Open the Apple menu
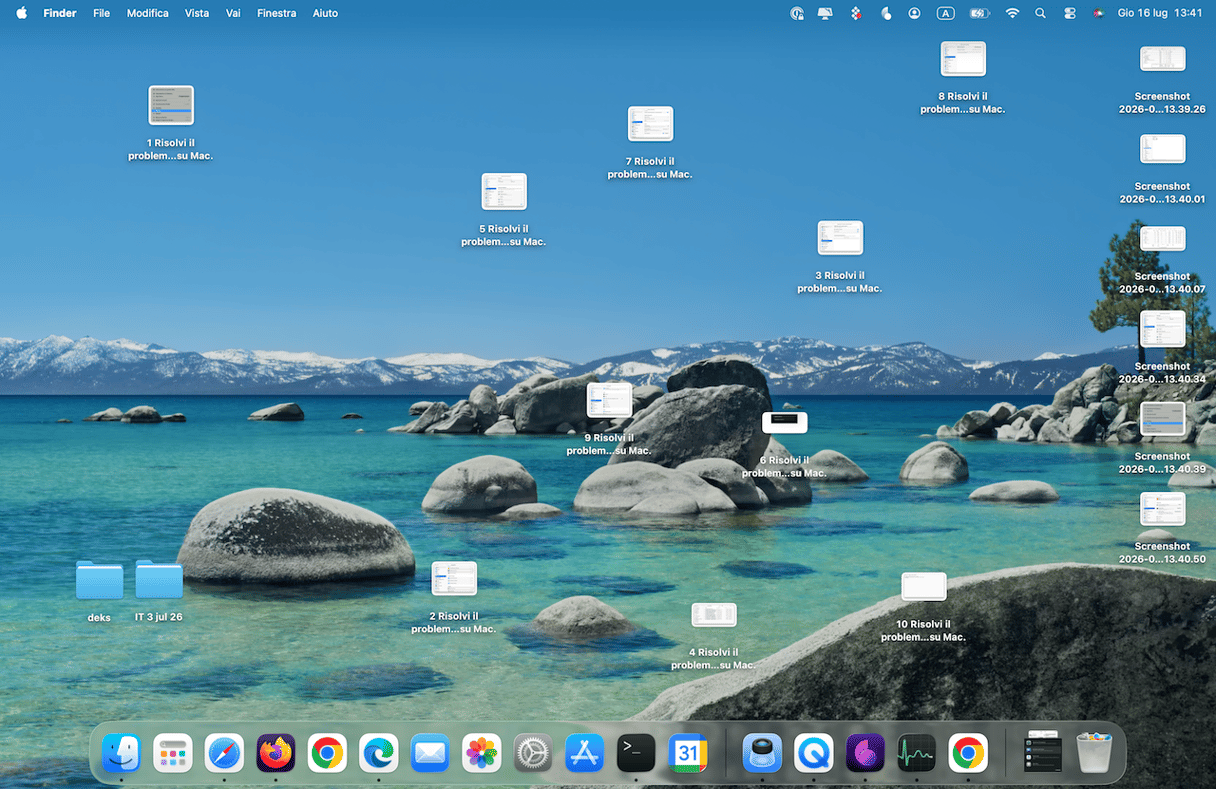Viewport: 1216px width, 789px height. click(x=21, y=13)
